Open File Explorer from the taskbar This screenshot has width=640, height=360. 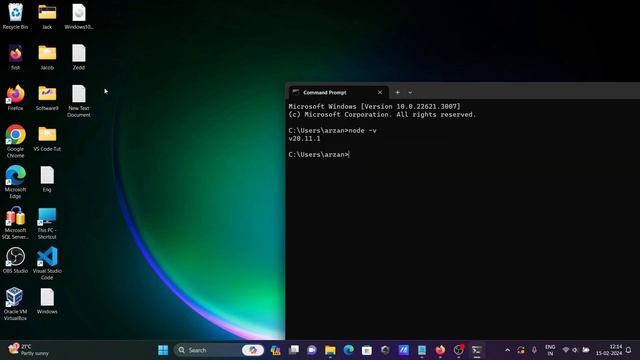(x=330, y=350)
